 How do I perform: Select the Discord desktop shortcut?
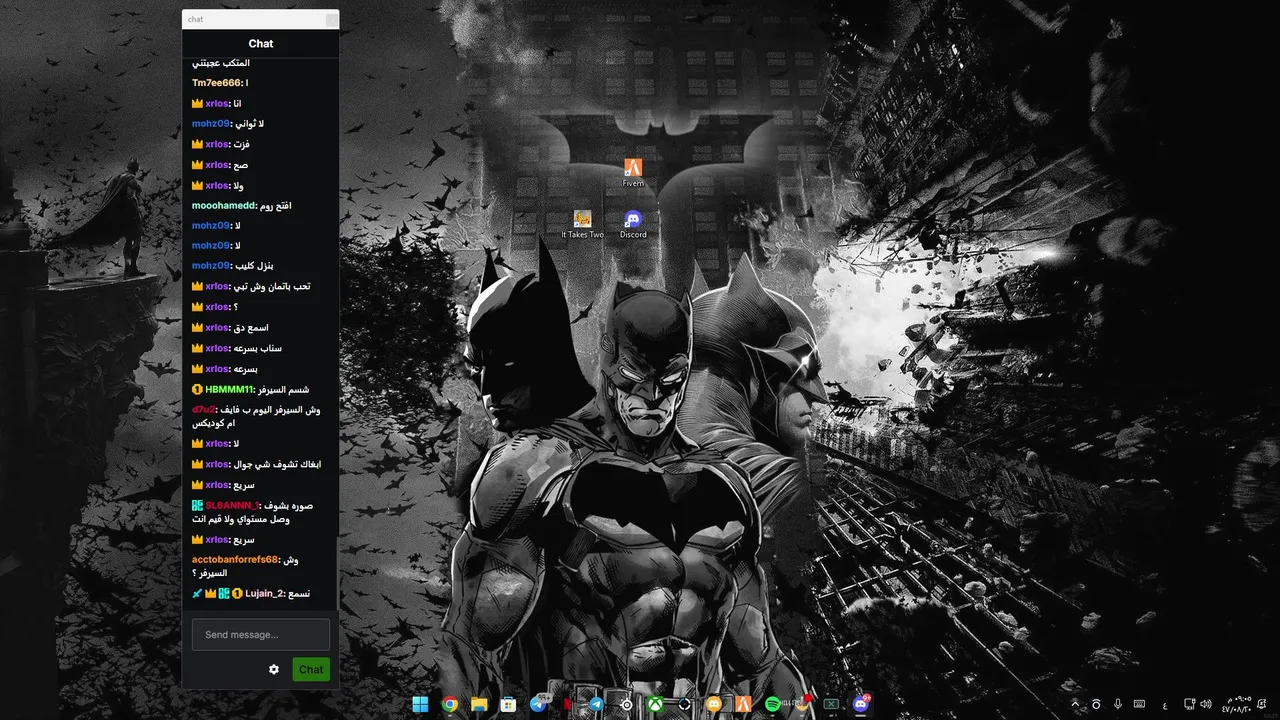tap(633, 224)
